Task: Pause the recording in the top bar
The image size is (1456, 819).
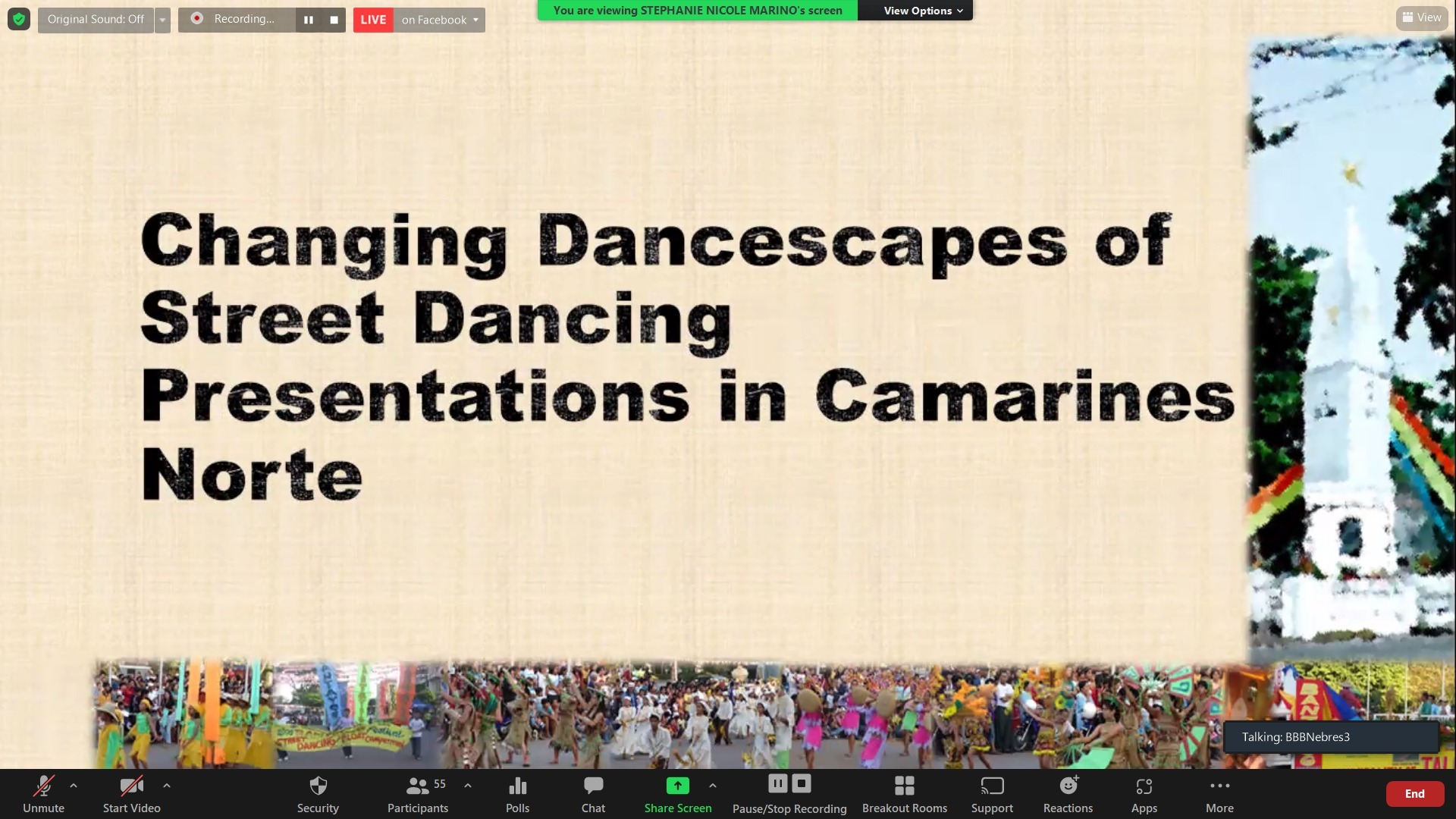Action: [x=308, y=20]
